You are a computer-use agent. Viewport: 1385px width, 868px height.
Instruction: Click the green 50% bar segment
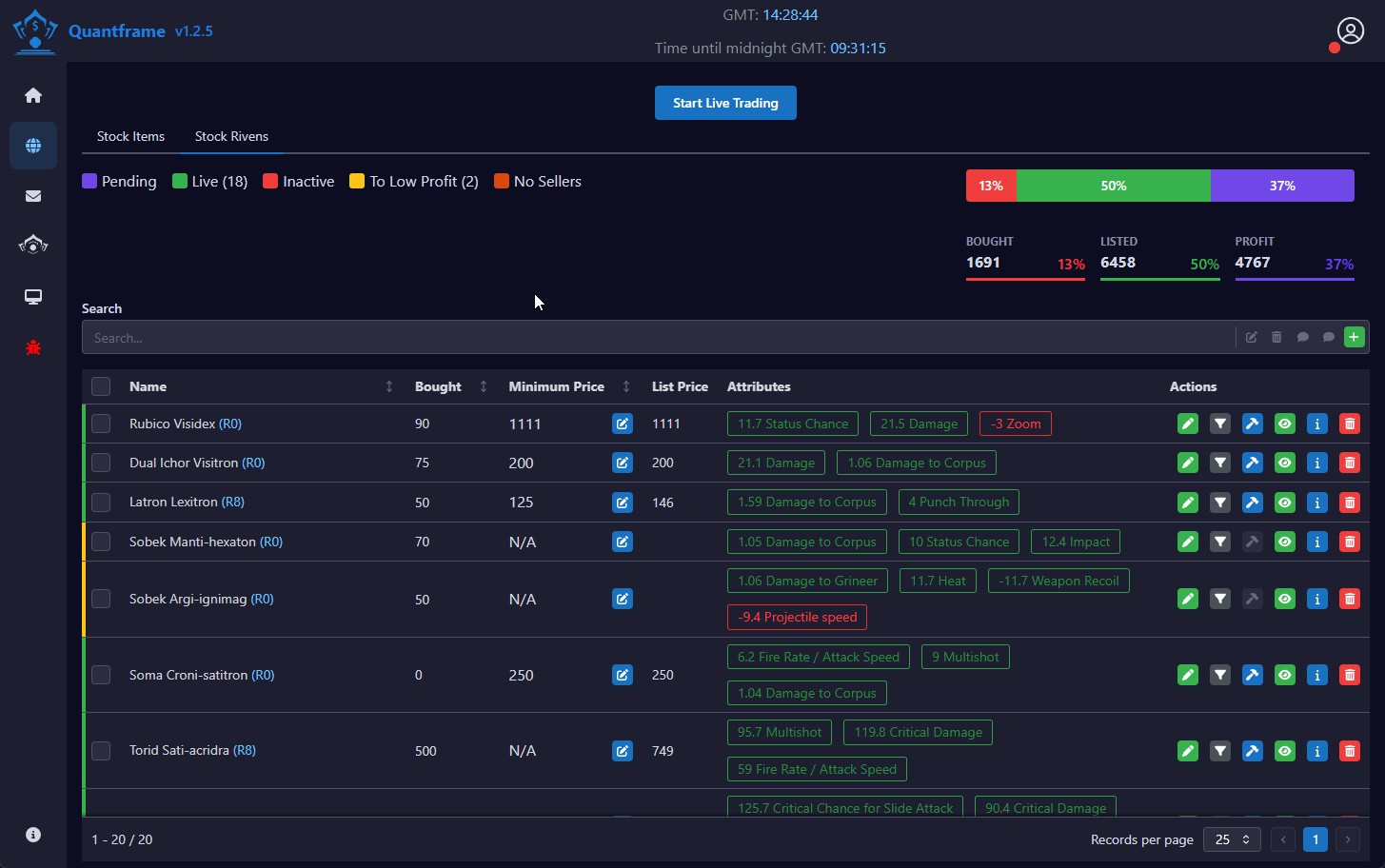click(1114, 186)
